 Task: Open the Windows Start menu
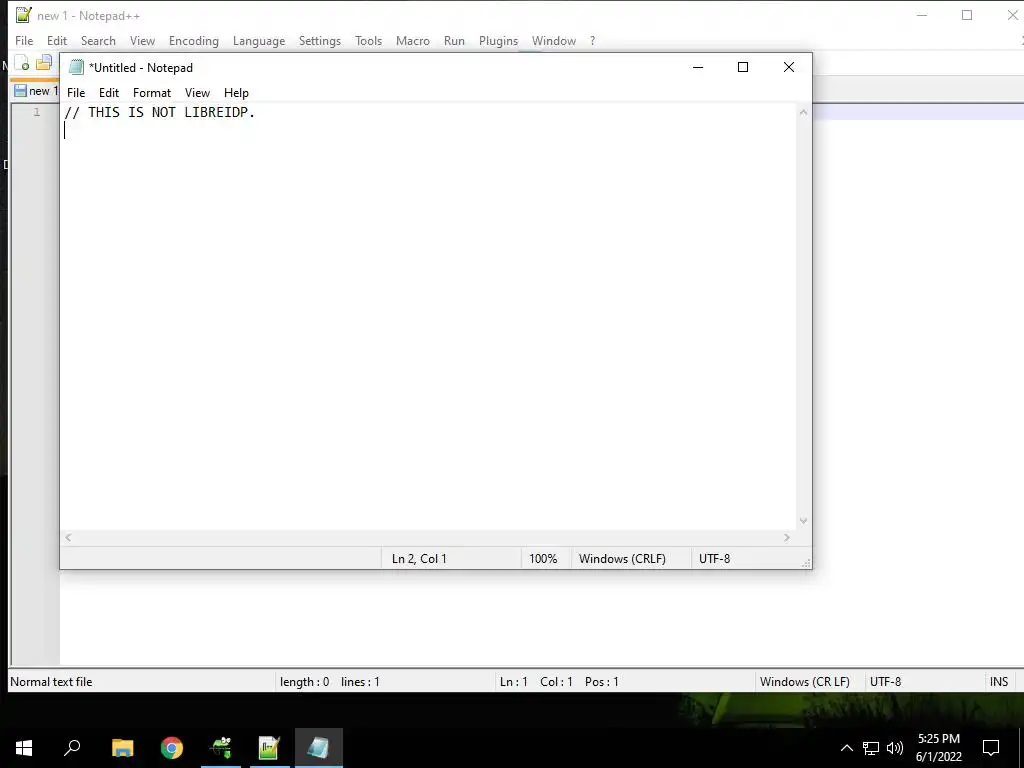pos(24,748)
